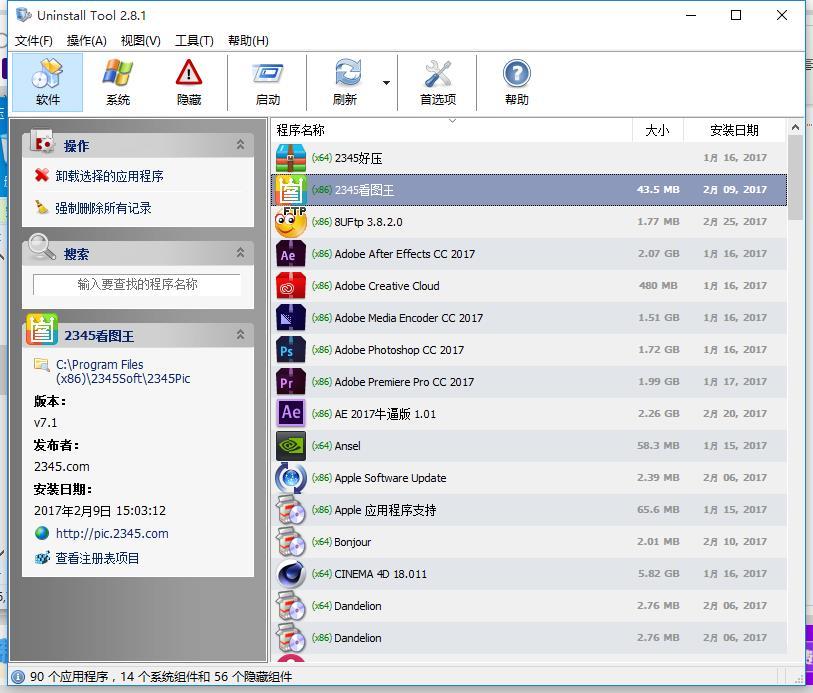Open 首选项 preferences
The width and height of the screenshot is (813, 693).
coord(436,82)
